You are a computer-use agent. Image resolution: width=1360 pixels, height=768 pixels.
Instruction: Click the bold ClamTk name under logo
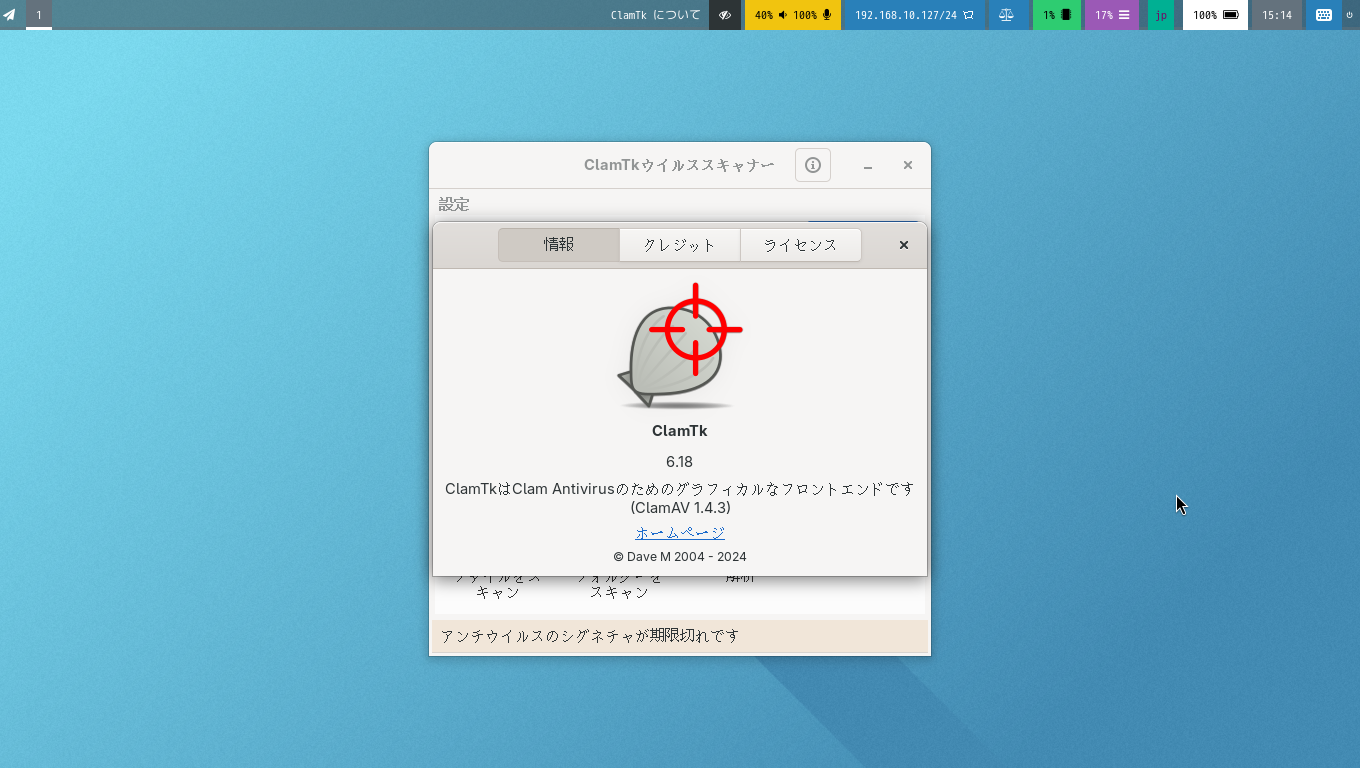(680, 431)
